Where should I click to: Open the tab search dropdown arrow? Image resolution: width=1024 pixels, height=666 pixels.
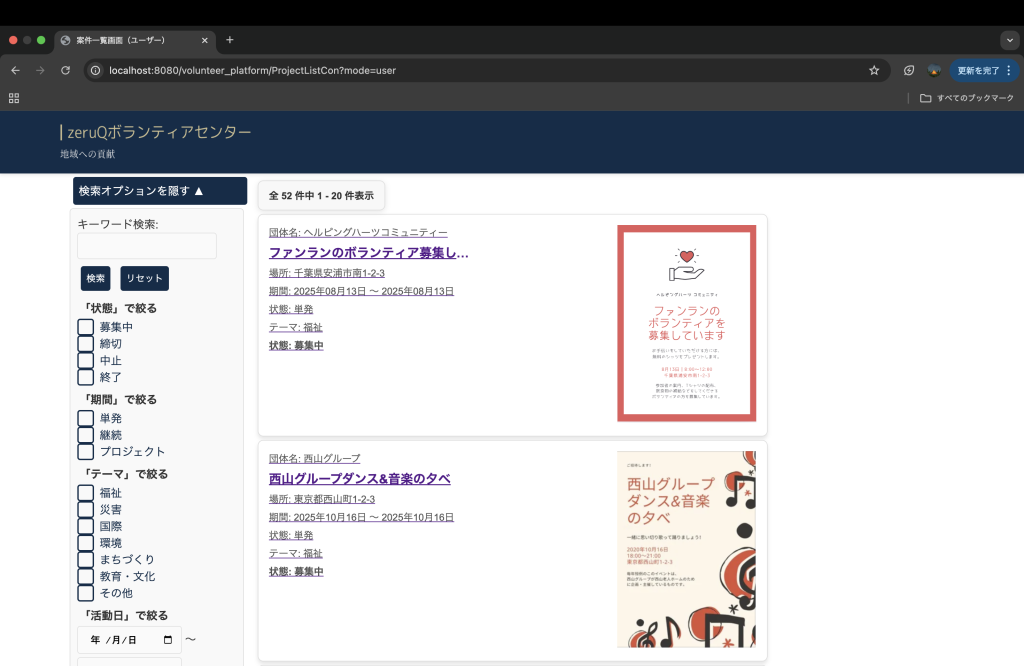(x=1008, y=40)
